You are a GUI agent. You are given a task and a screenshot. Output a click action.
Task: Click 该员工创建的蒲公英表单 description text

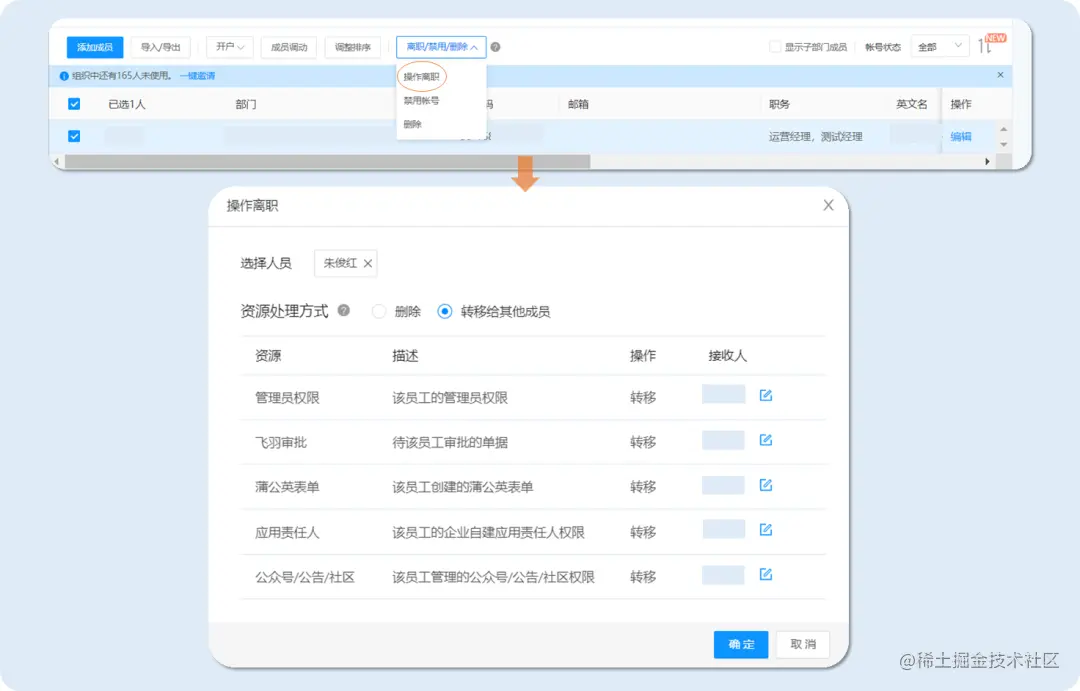[x=463, y=487]
